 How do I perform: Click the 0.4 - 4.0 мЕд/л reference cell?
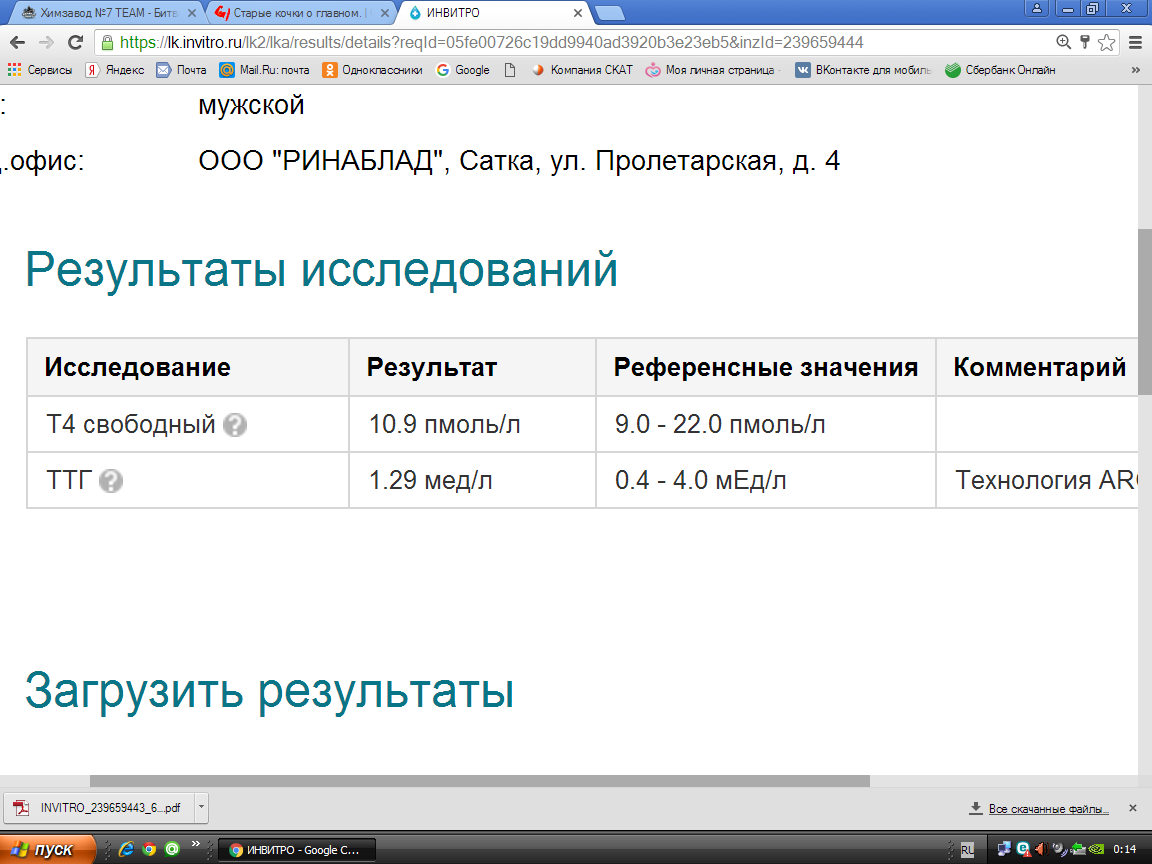point(766,480)
